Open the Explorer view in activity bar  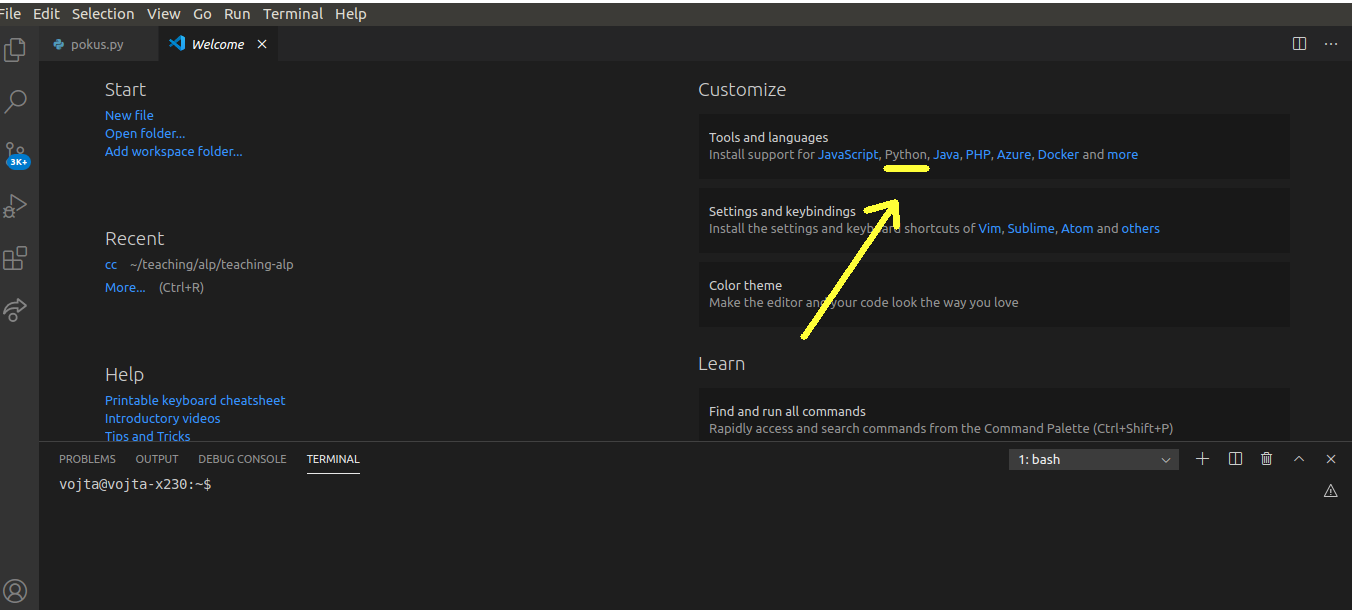pos(15,50)
